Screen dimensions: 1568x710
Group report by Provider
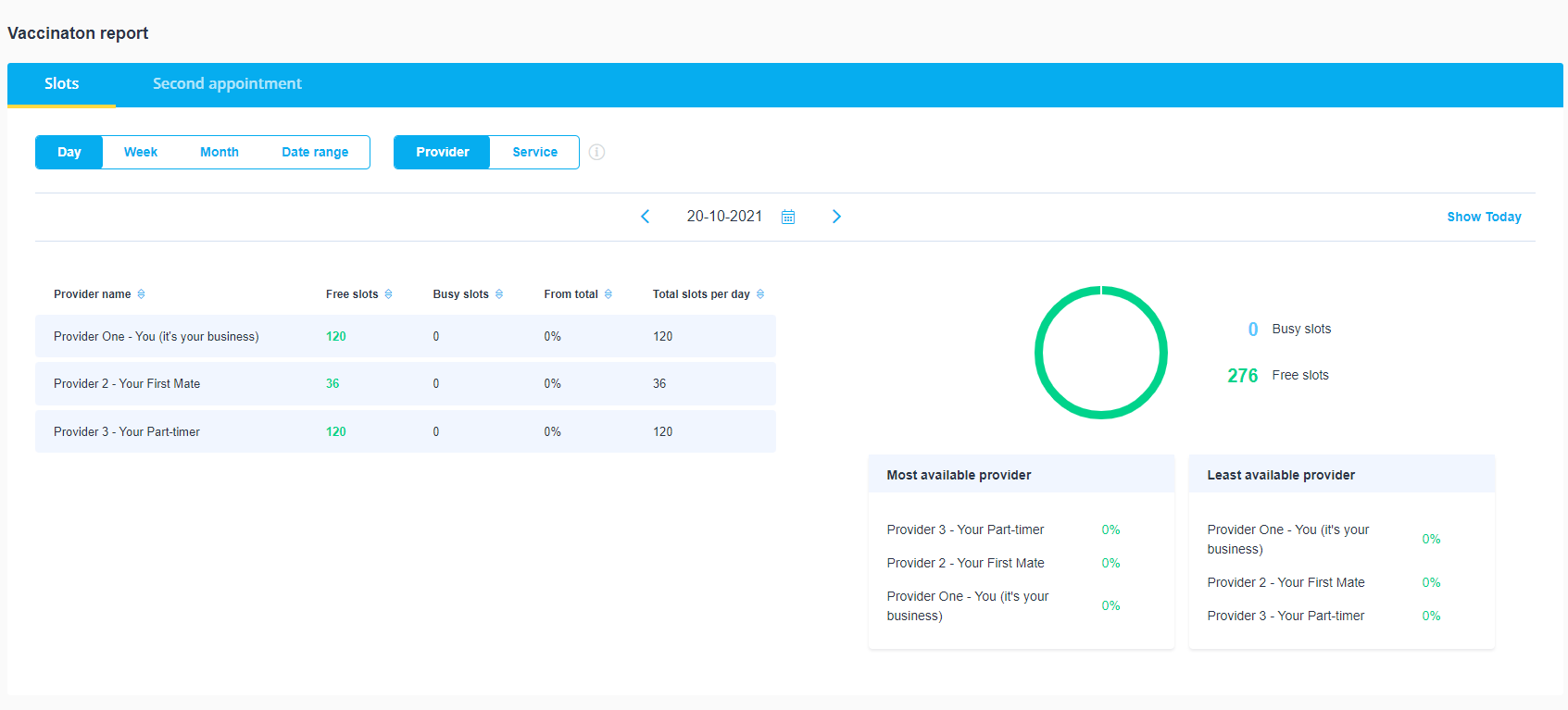pyautogui.click(x=443, y=153)
